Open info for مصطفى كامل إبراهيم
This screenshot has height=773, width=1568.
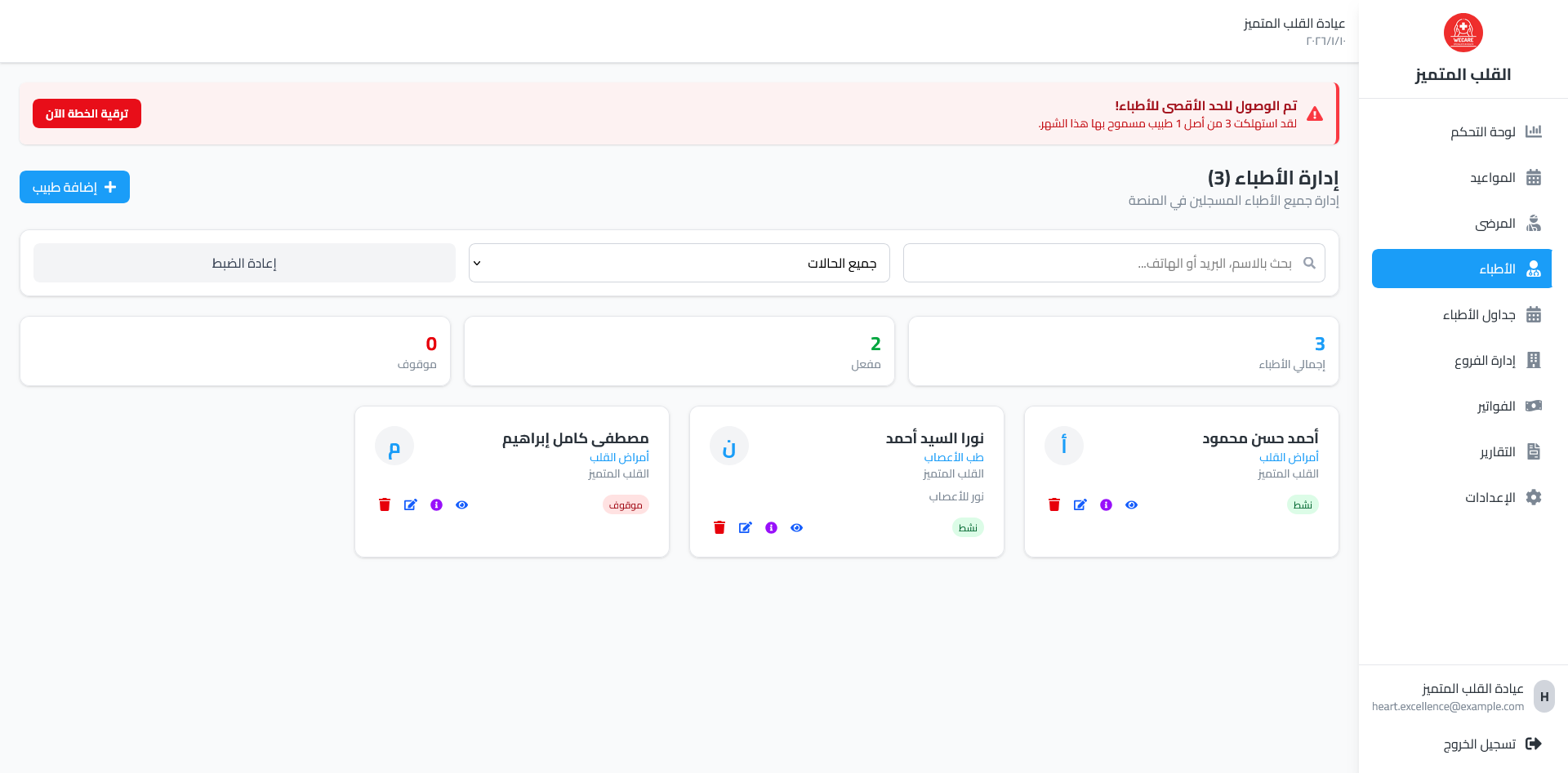pos(436,504)
